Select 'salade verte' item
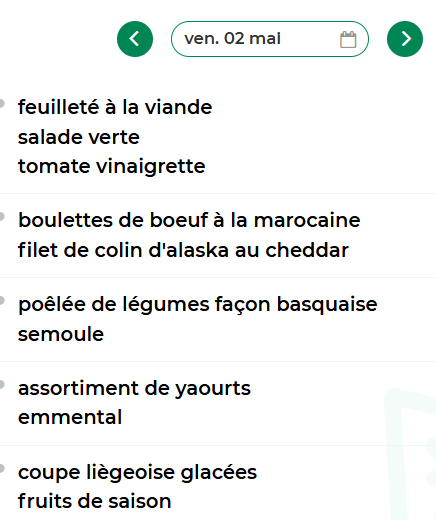This screenshot has width=436, height=520. tap(79, 137)
